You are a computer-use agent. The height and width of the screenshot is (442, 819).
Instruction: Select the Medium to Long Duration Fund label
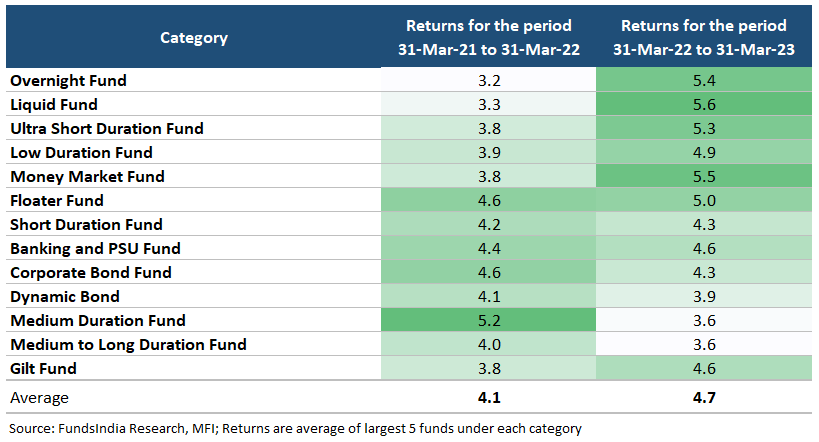tap(126, 344)
